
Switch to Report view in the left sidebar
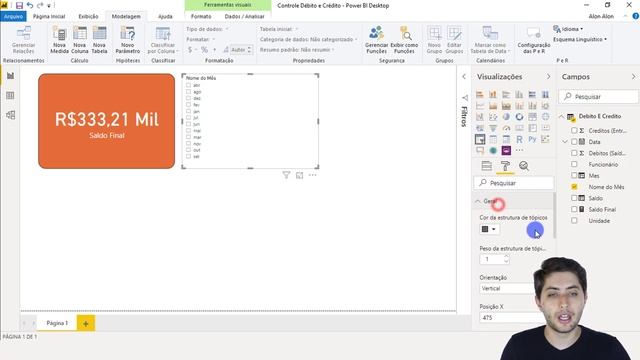(11, 76)
